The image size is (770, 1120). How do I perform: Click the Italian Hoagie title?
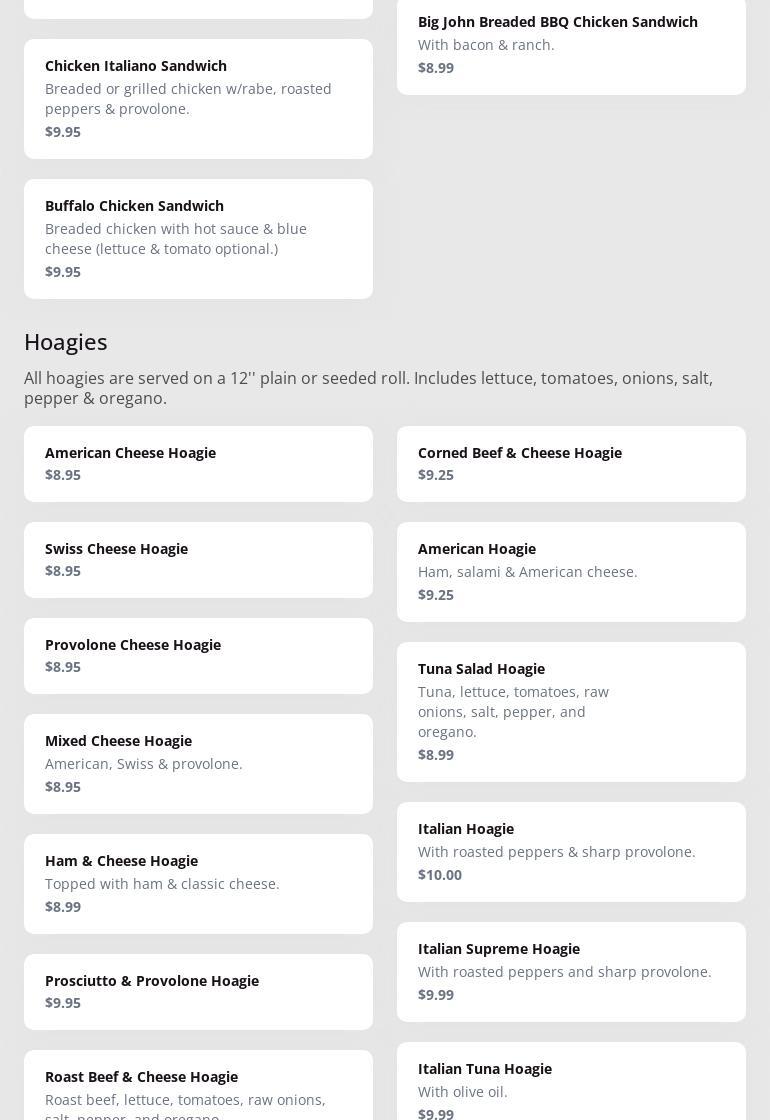point(466,829)
